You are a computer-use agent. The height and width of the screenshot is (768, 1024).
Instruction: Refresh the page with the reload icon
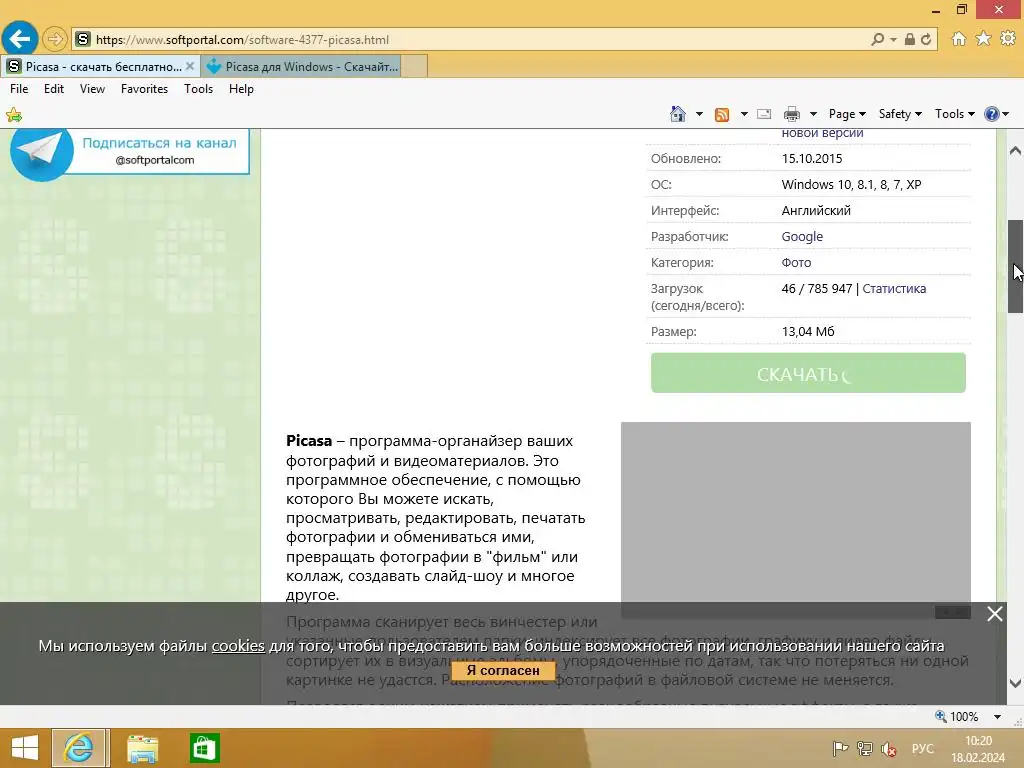pyautogui.click(x=926, y=39)
